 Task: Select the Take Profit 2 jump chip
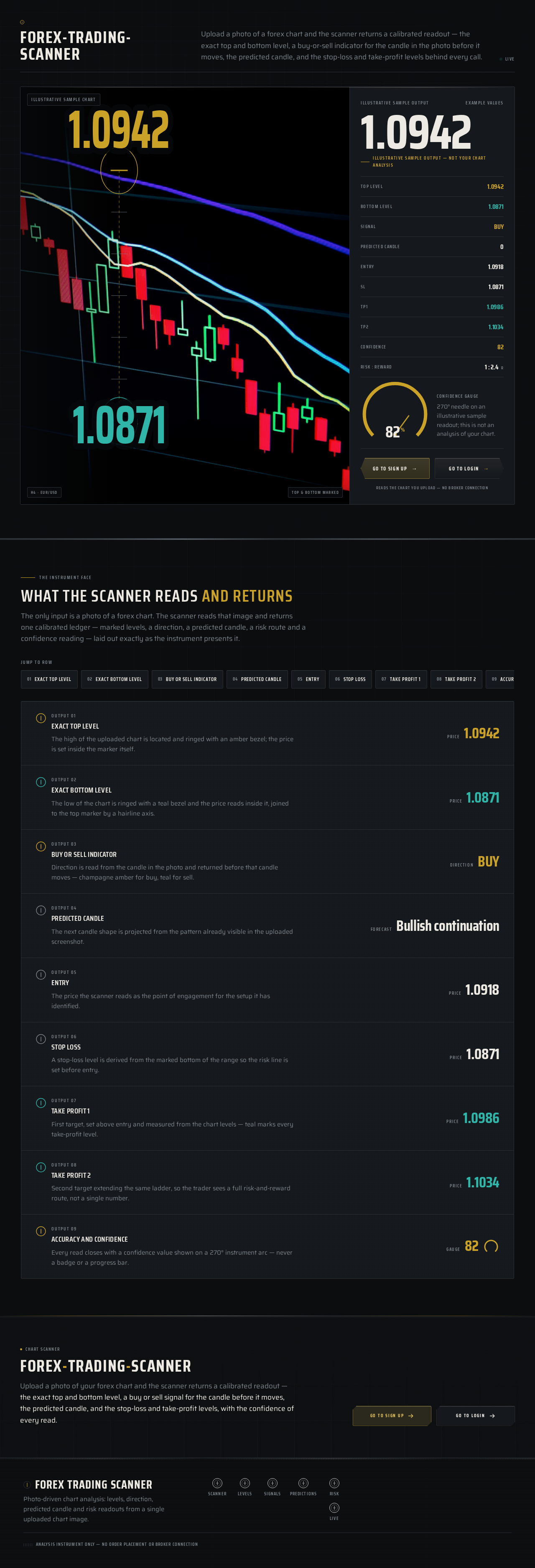[x=456, y=679]
